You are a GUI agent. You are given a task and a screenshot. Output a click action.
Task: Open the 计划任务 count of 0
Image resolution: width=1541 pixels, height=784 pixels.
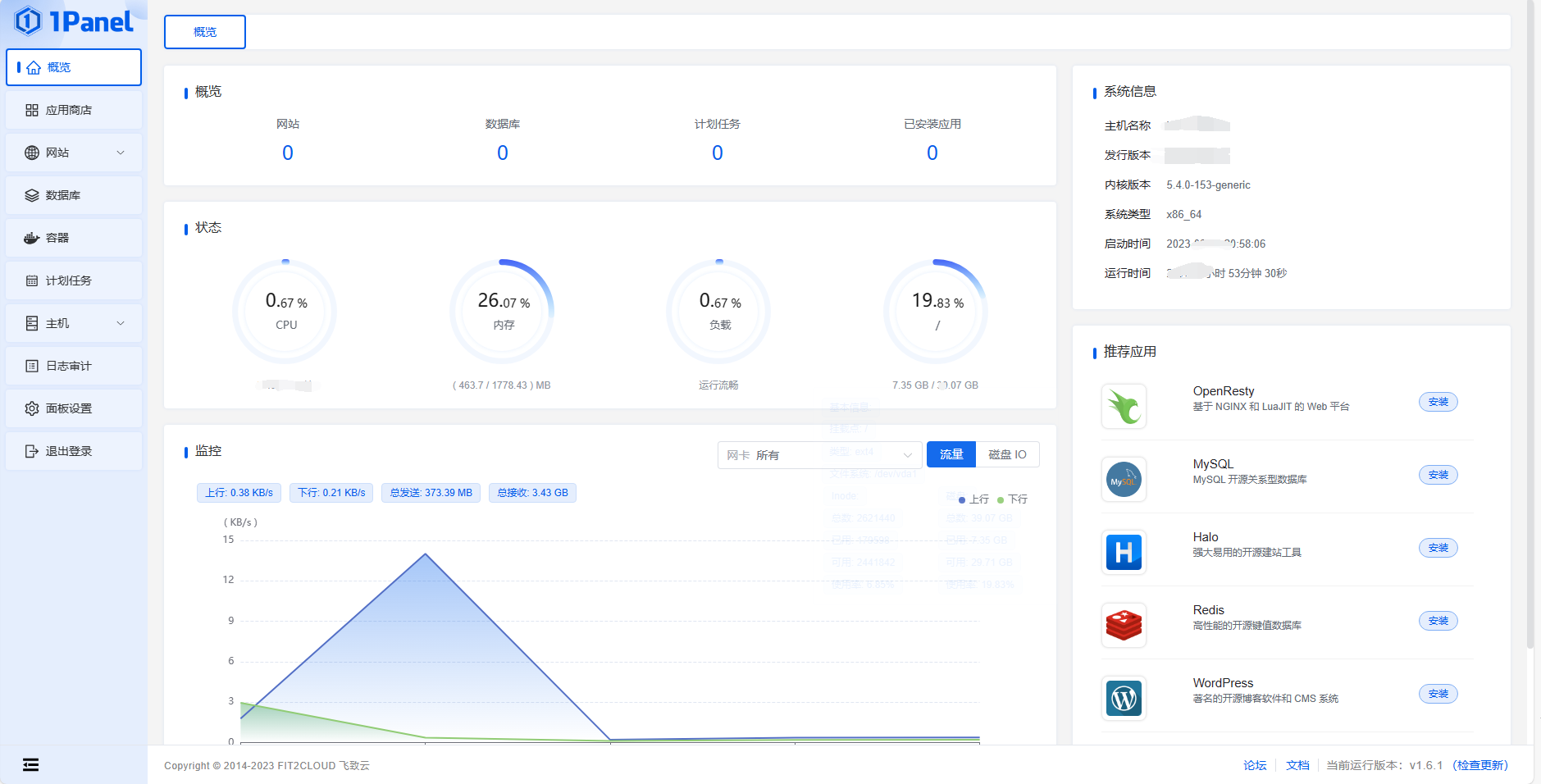(718, 153)
